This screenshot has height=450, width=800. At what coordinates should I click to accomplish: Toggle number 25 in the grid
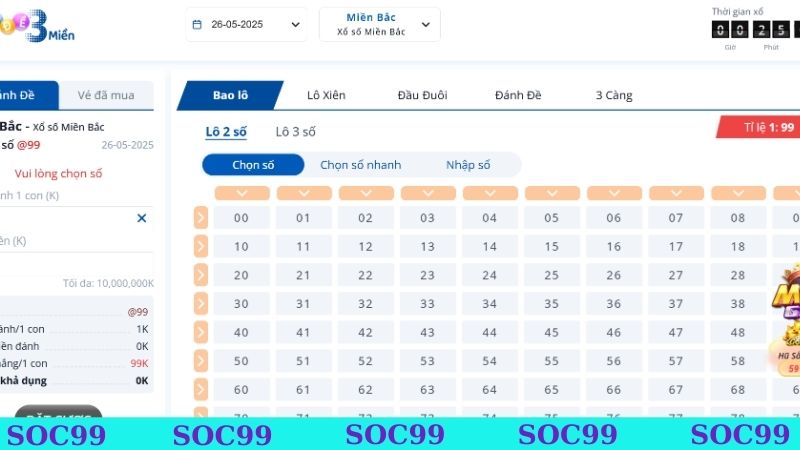tap(552, 275)
